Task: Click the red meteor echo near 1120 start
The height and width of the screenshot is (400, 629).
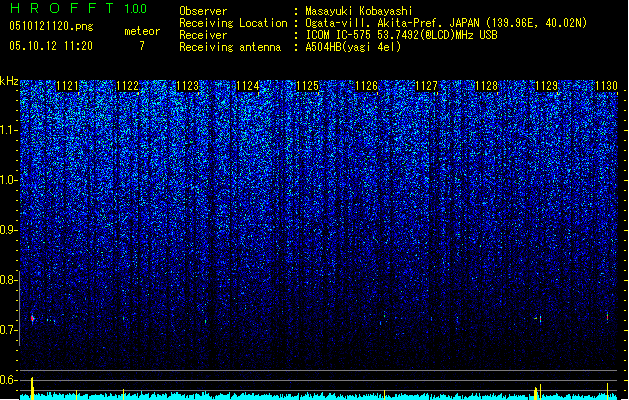Action: pyautogui.click(x=32, y=319)
